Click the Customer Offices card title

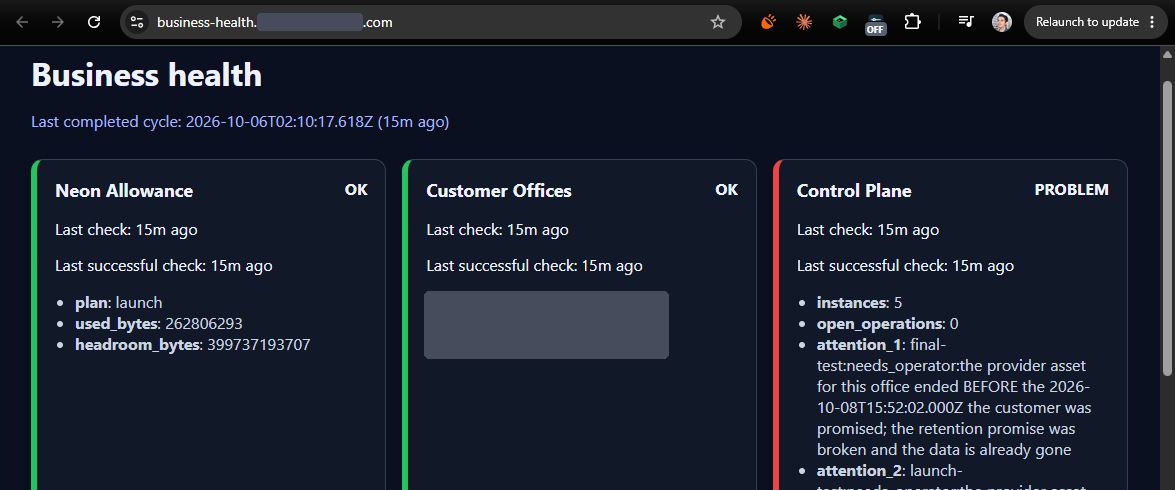[x=499, y=191]
